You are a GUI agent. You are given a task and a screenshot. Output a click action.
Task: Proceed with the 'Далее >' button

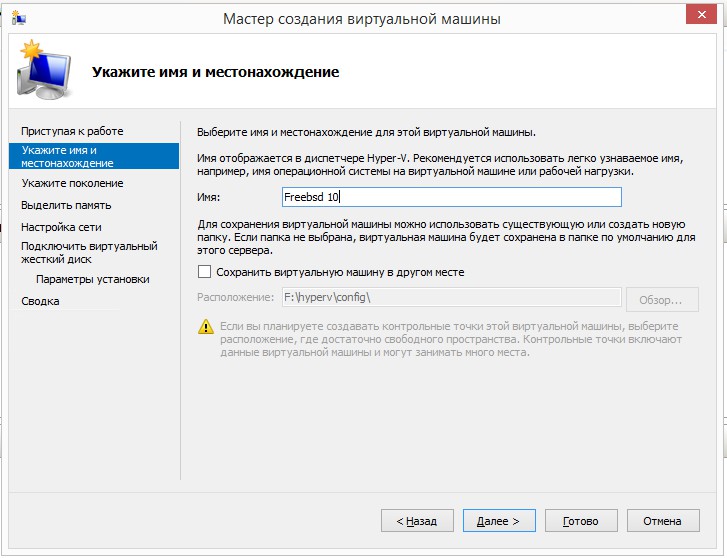tap(499, 521)
